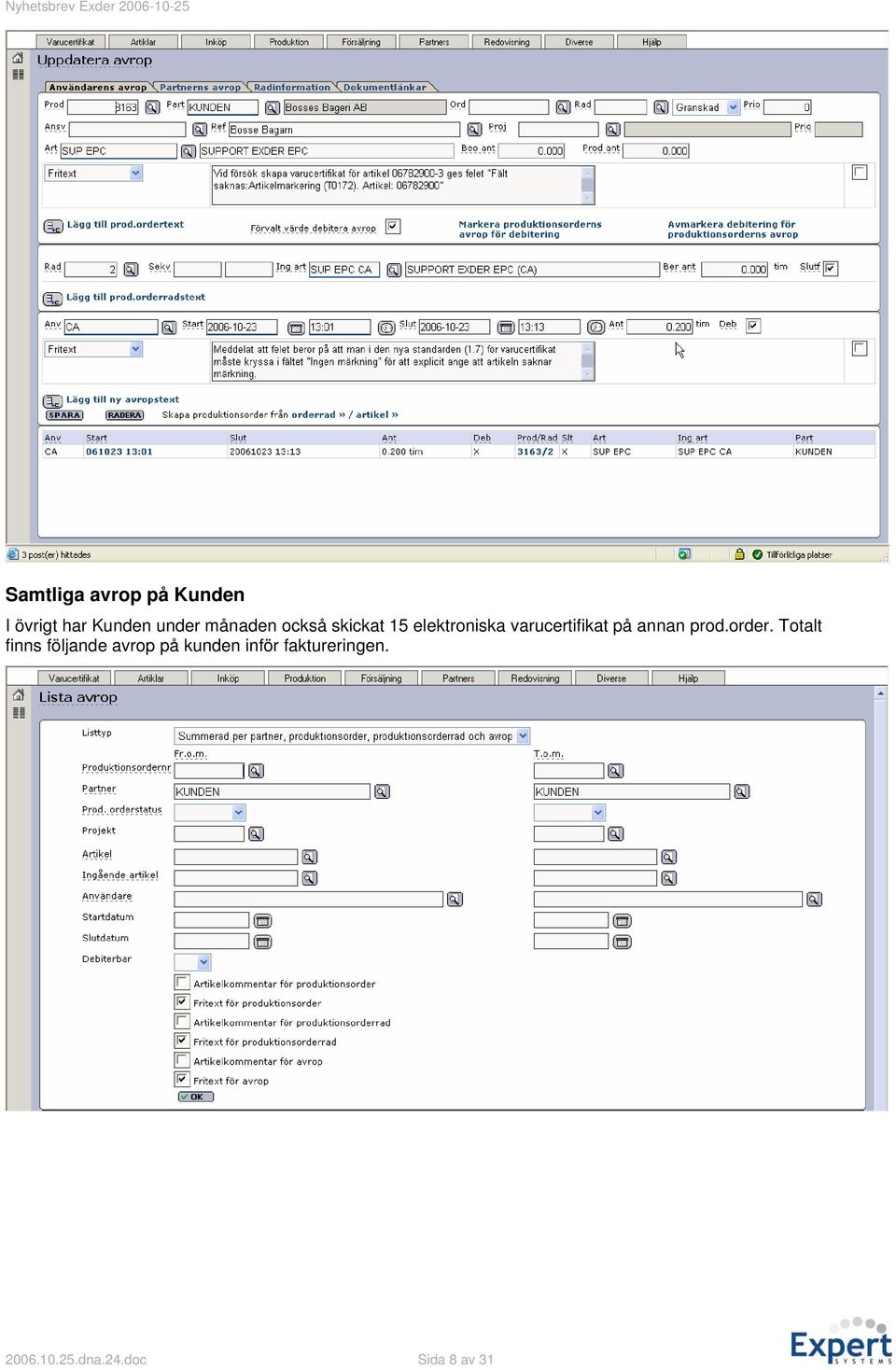Switch to the Dokumentlänkar tab

click(385, 88)
